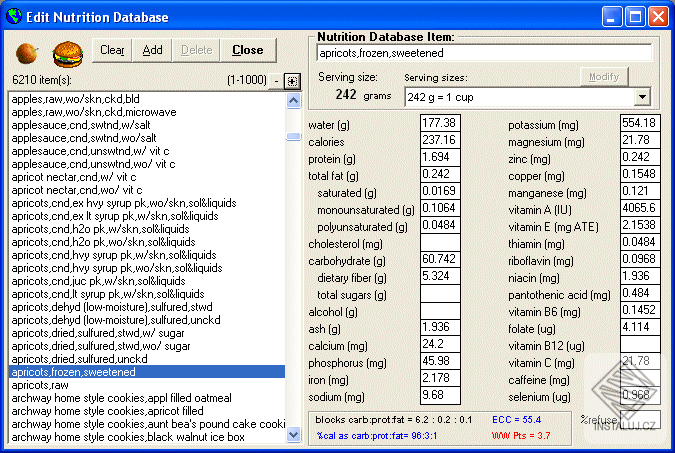Maximize the Edit Nutrition Database window
Viewport: 675px width, 453px height.
click(634, 17)
